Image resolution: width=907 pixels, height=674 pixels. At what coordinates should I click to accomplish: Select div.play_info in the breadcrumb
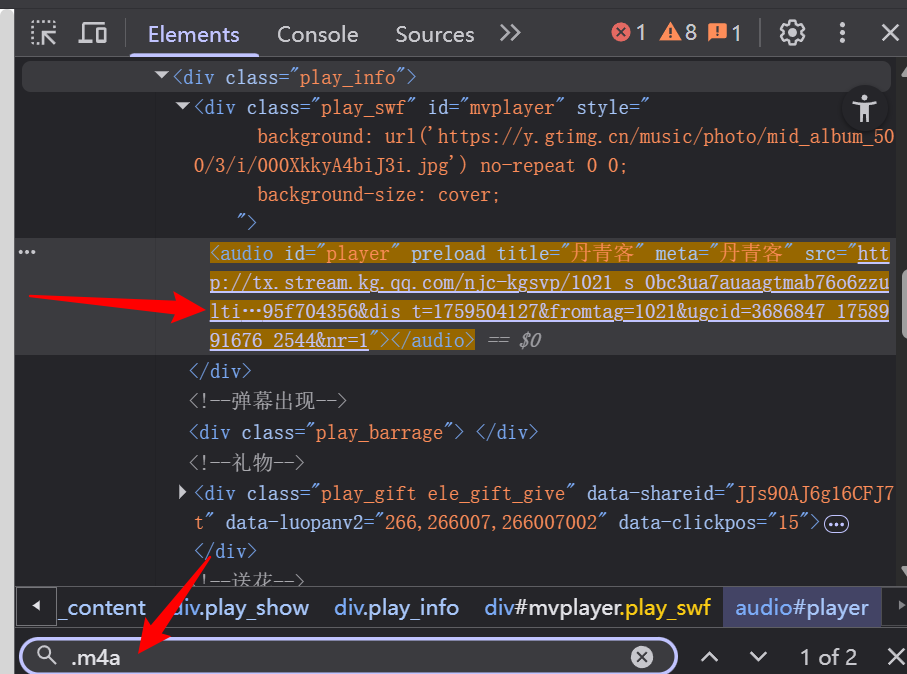point(396,608)
